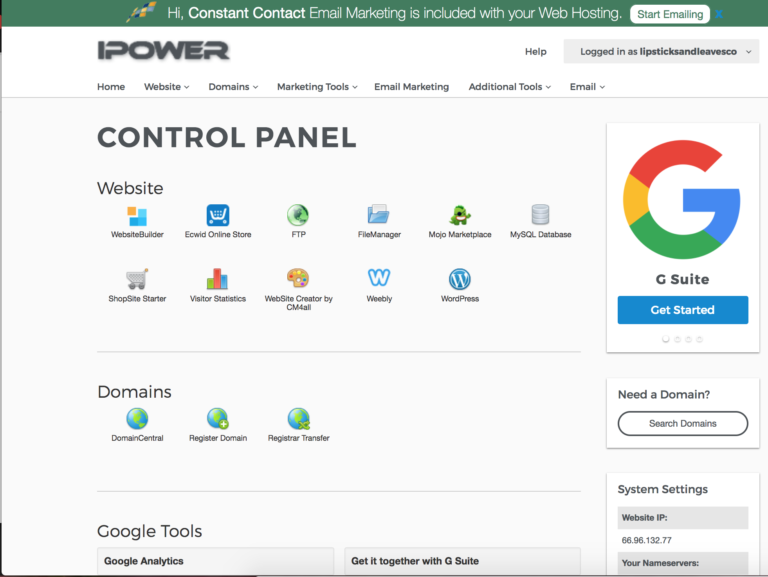Expand the Website menu dropdown

coord(167,87)
